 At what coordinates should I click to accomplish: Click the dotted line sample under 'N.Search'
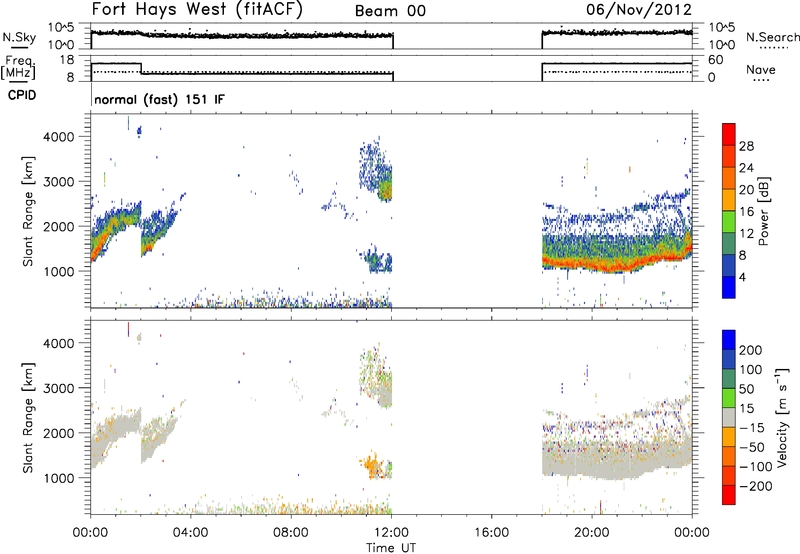pyautogui.click(x=774, y=48)
